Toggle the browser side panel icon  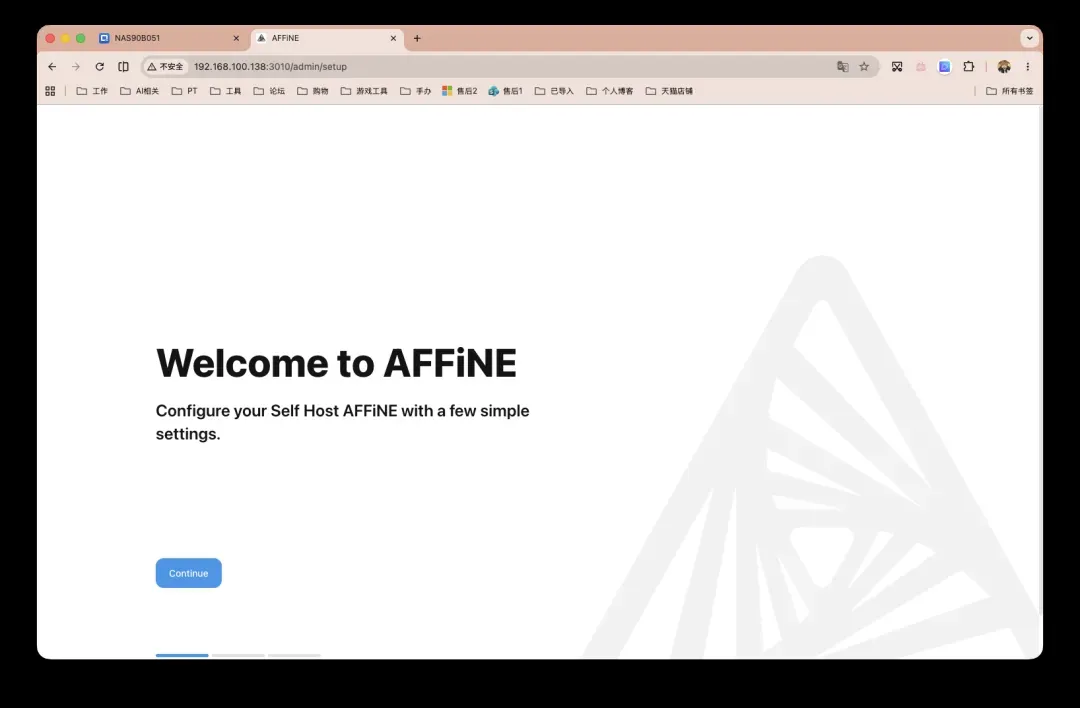pyautogui.click(x=123, y=67)
